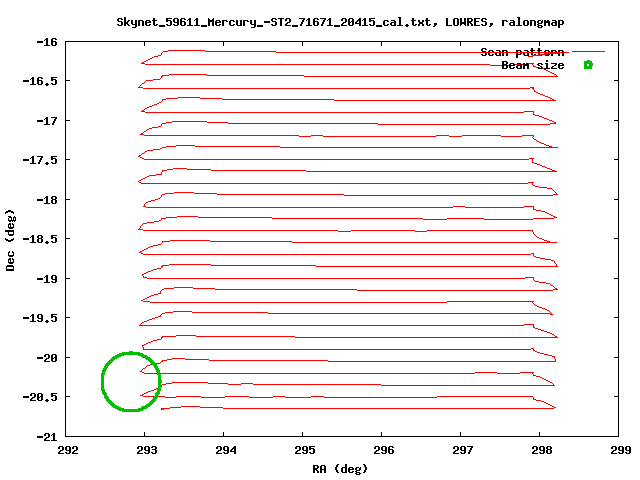Screen dimensions: 640x480
Task: Click the y-axis tick label -21
Action: tap(47, 437)
